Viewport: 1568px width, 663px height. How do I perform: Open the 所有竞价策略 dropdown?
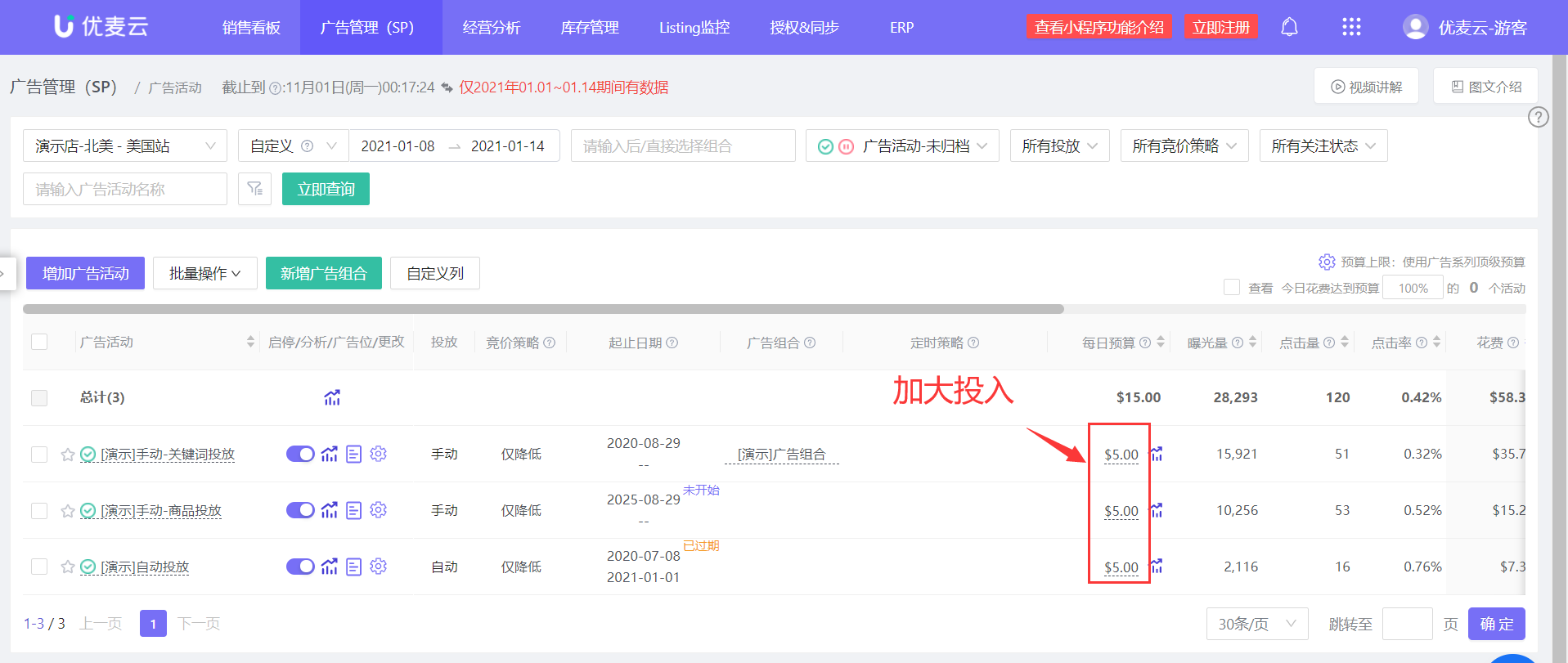(x=1184, y=146)
